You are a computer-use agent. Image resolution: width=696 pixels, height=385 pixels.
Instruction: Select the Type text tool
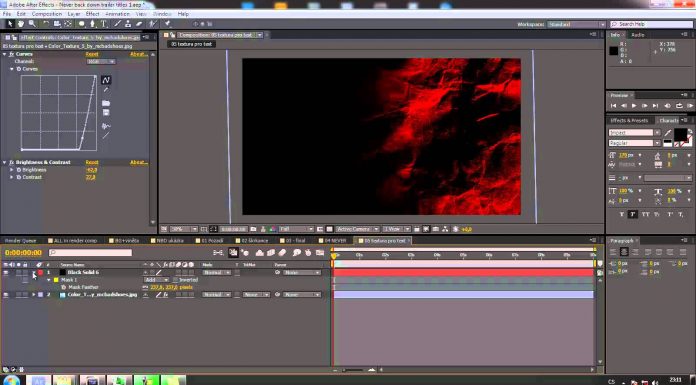pos(103,24)
